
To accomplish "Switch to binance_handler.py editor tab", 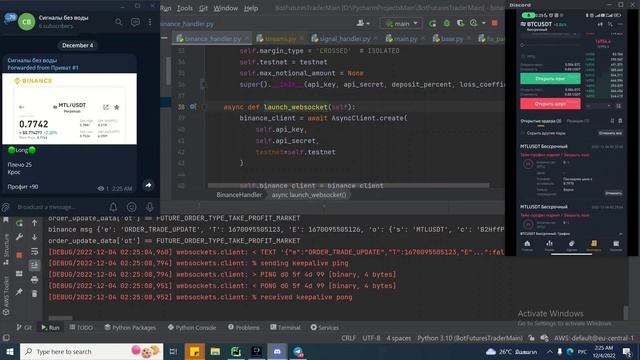I will (x=212, y=39).
